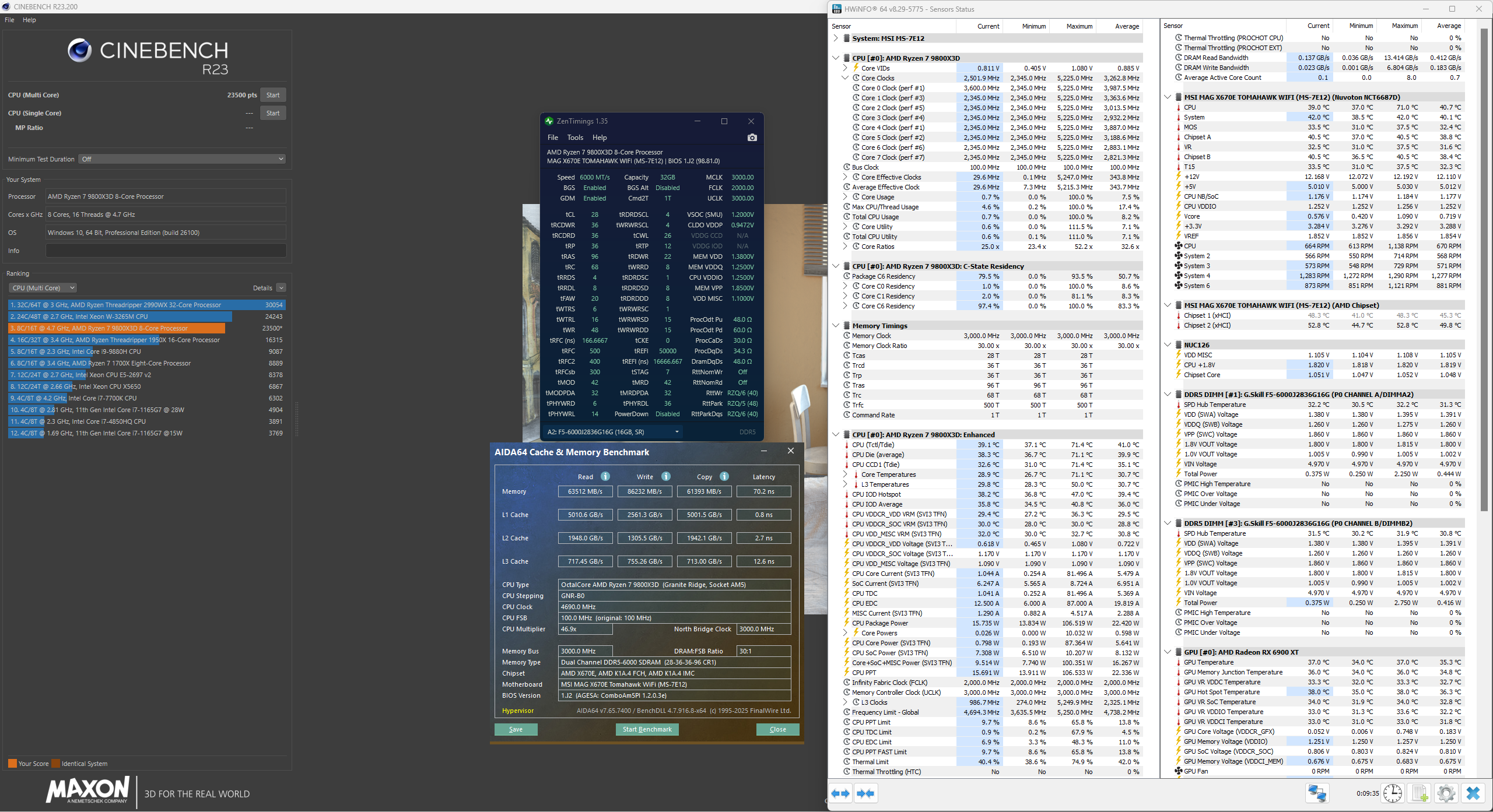Click the ZenTimings screenshot camera icon
Screen dimensions: 1493x812
[x=752, y=138]
